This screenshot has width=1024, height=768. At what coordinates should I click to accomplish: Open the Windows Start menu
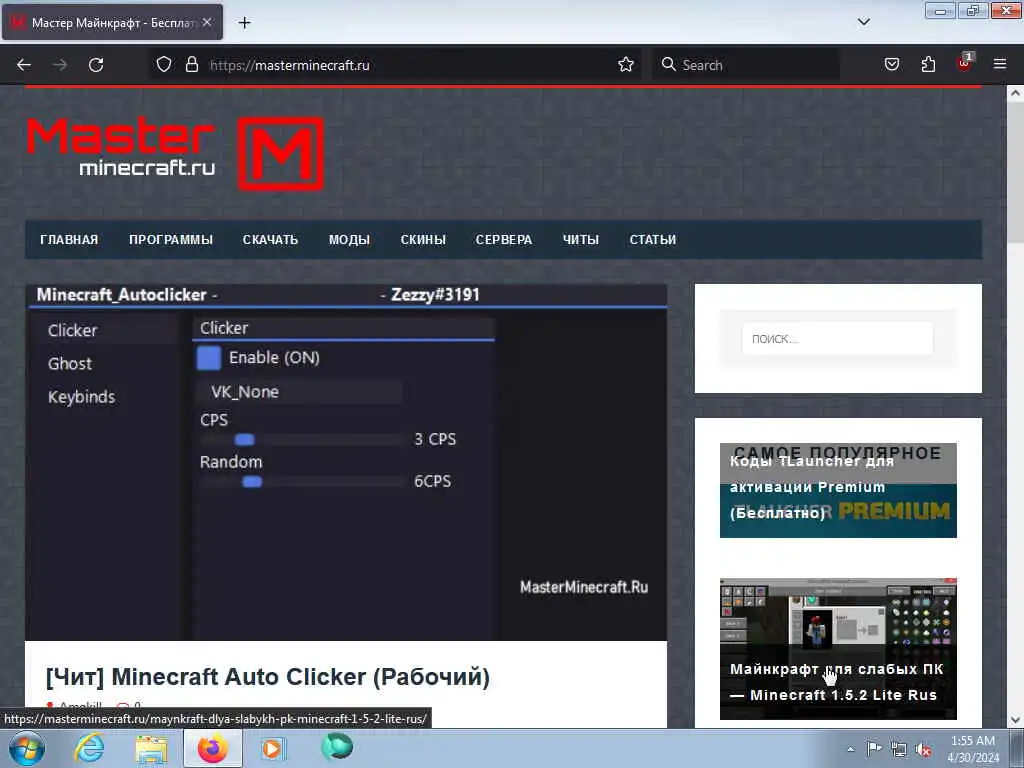27,748
